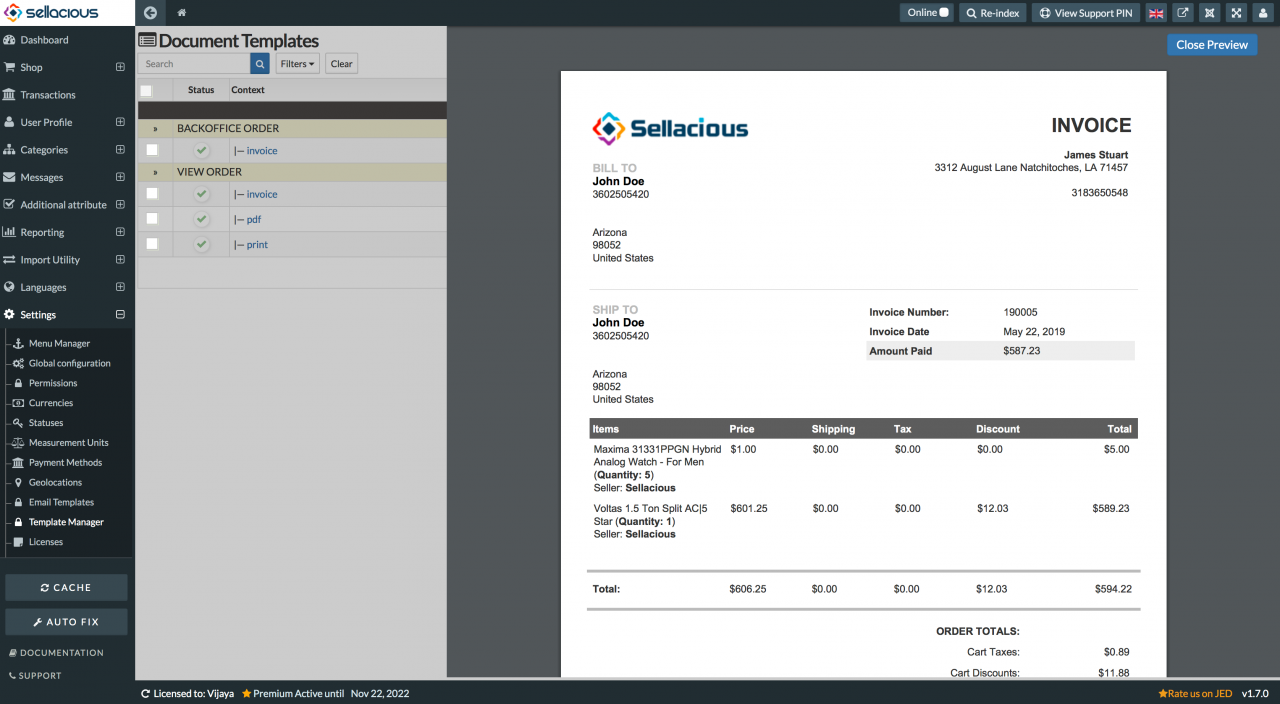Open Licenses settings page
Image resolution: width=1280 pixels, height=704 pixels.
tap(45, 542)
